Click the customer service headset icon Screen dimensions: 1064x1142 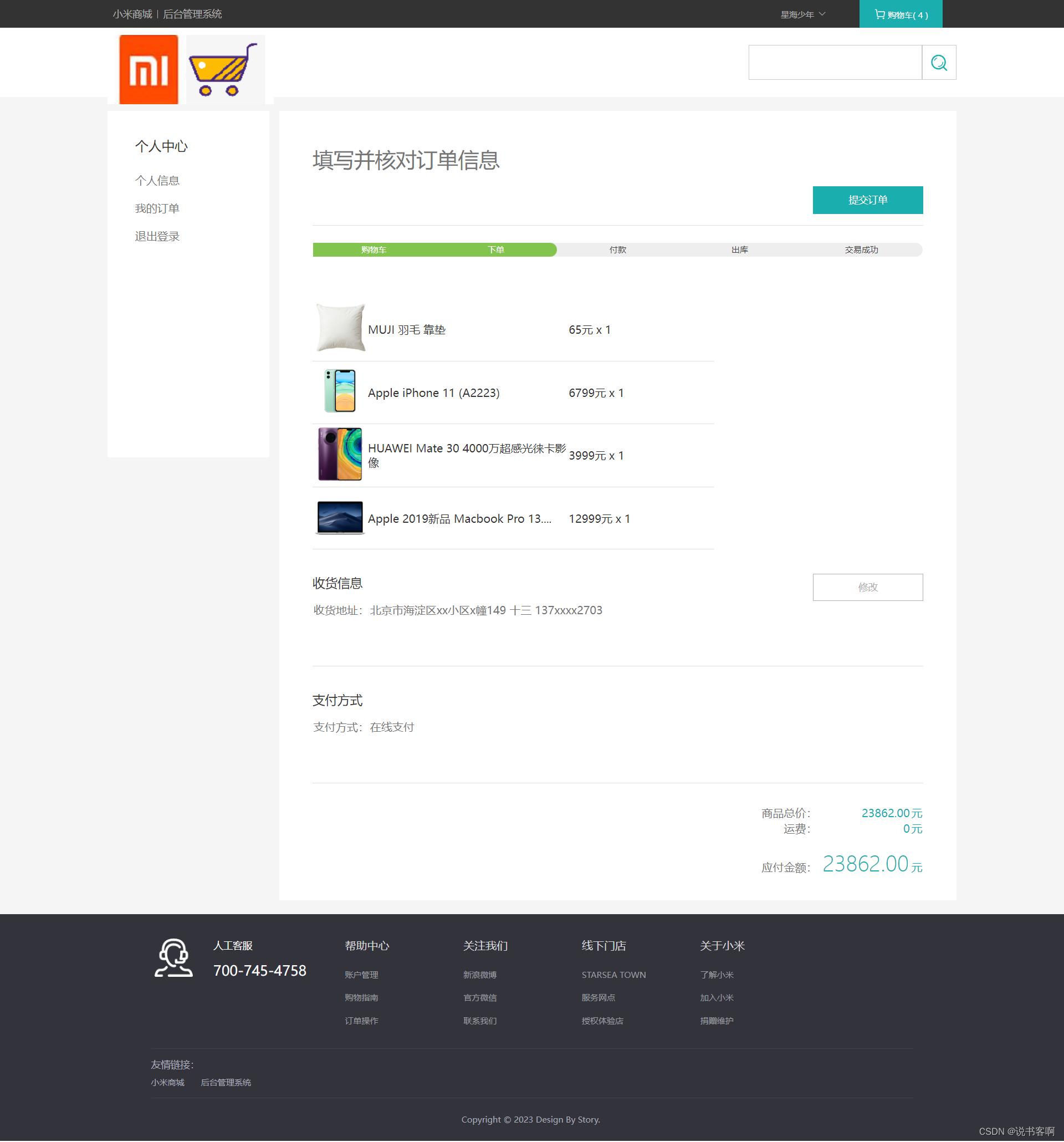point(173,957)
